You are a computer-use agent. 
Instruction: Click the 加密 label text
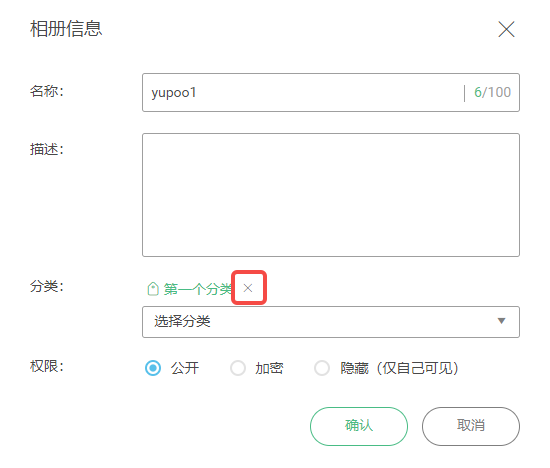click(269, 368)
